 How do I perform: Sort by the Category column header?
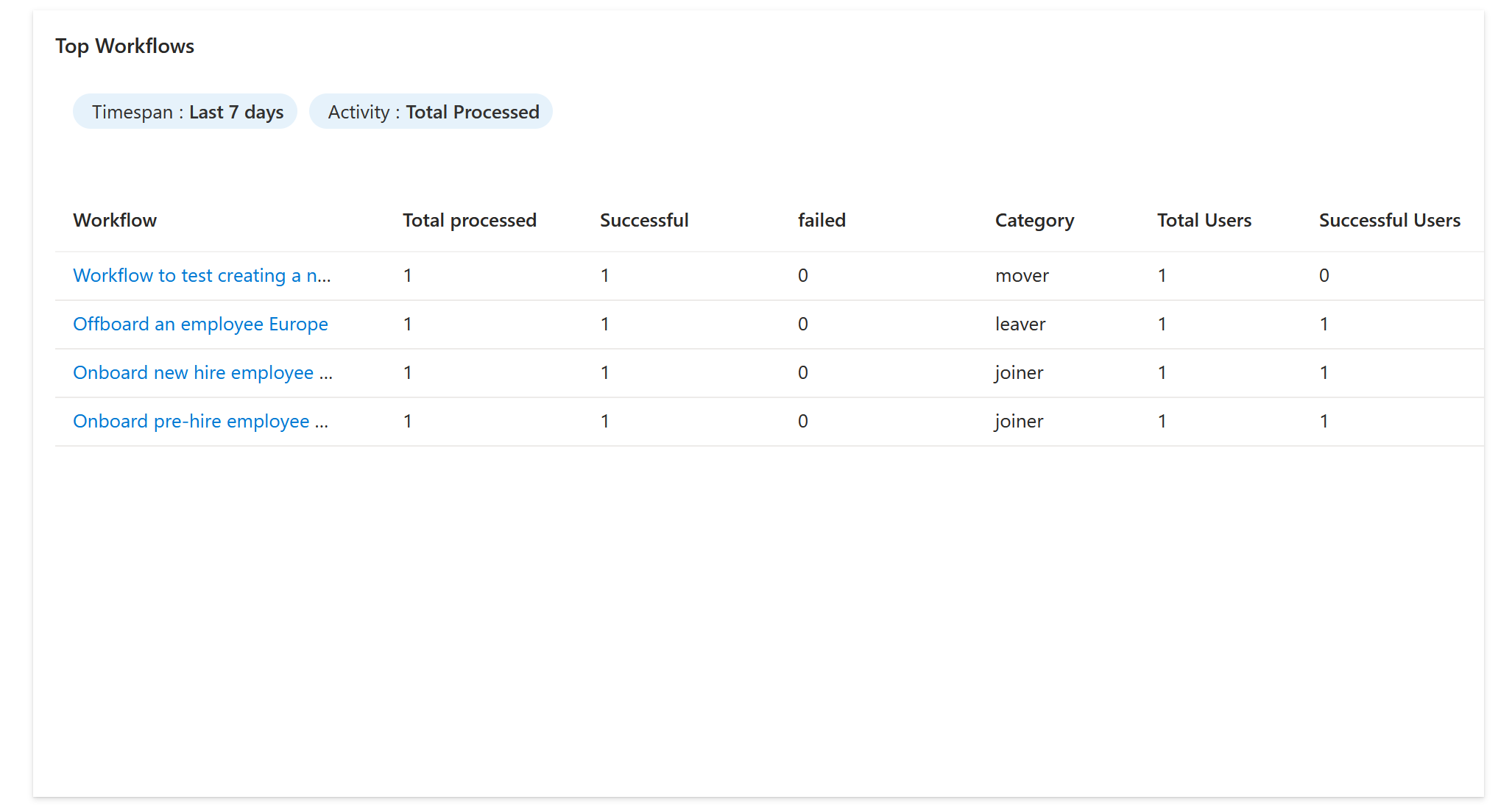1034,219
